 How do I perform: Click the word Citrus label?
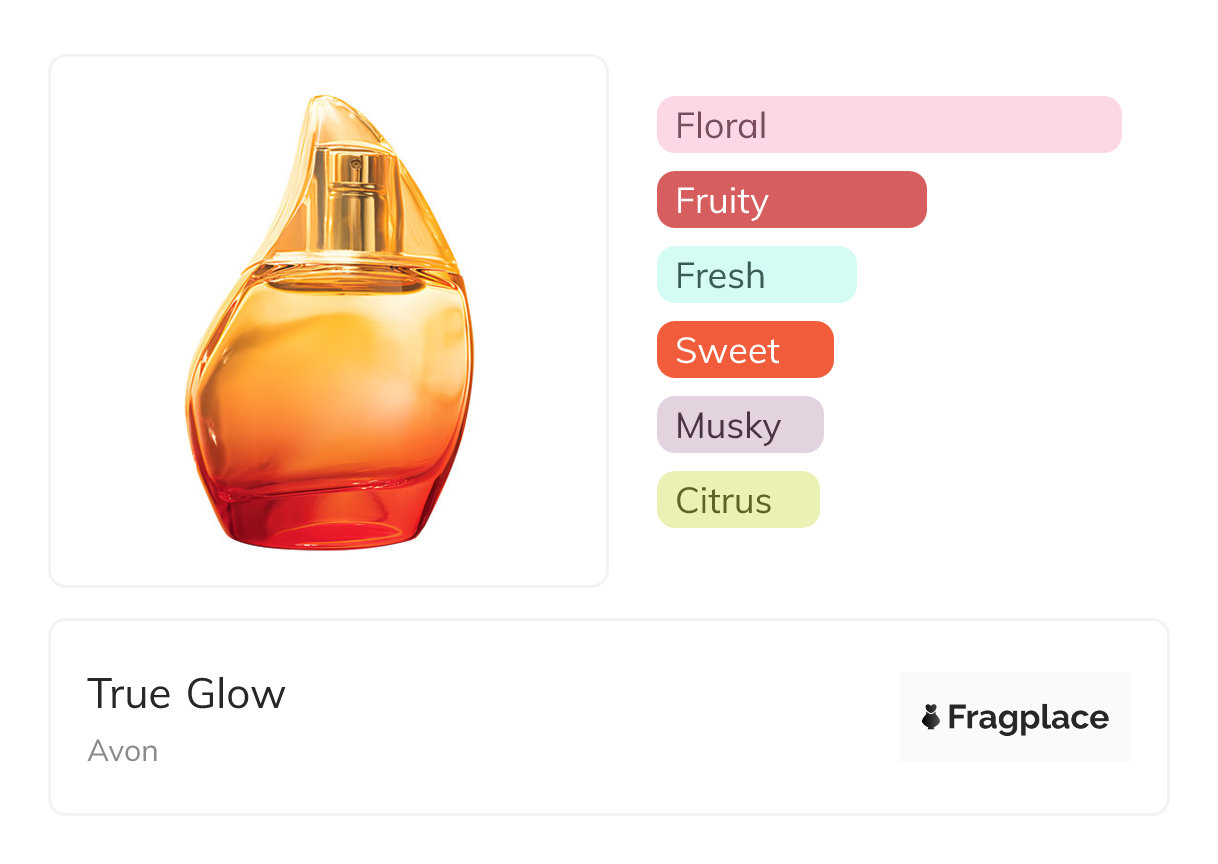(x=724, y=501)
